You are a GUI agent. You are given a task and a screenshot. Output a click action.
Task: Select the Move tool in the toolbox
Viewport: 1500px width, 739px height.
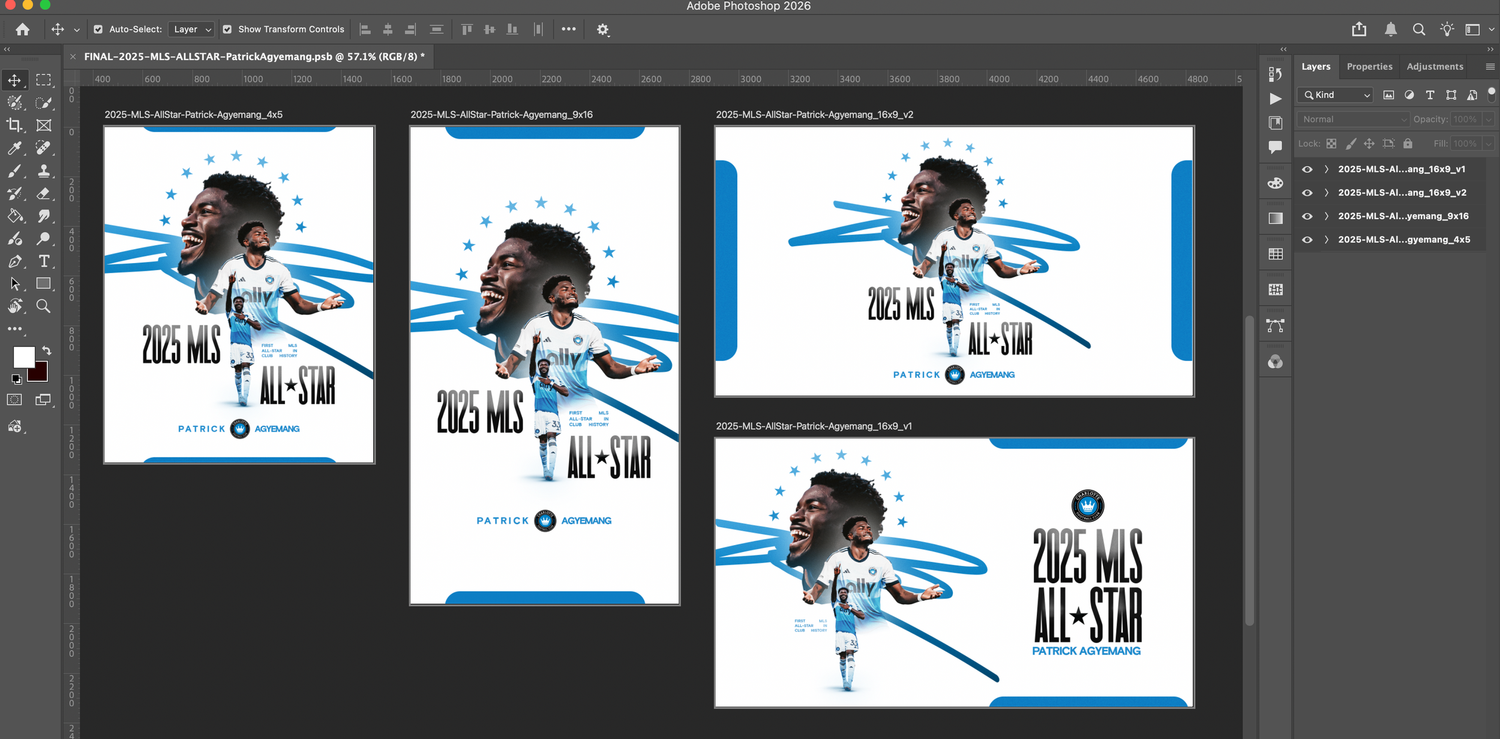(15, 80)
